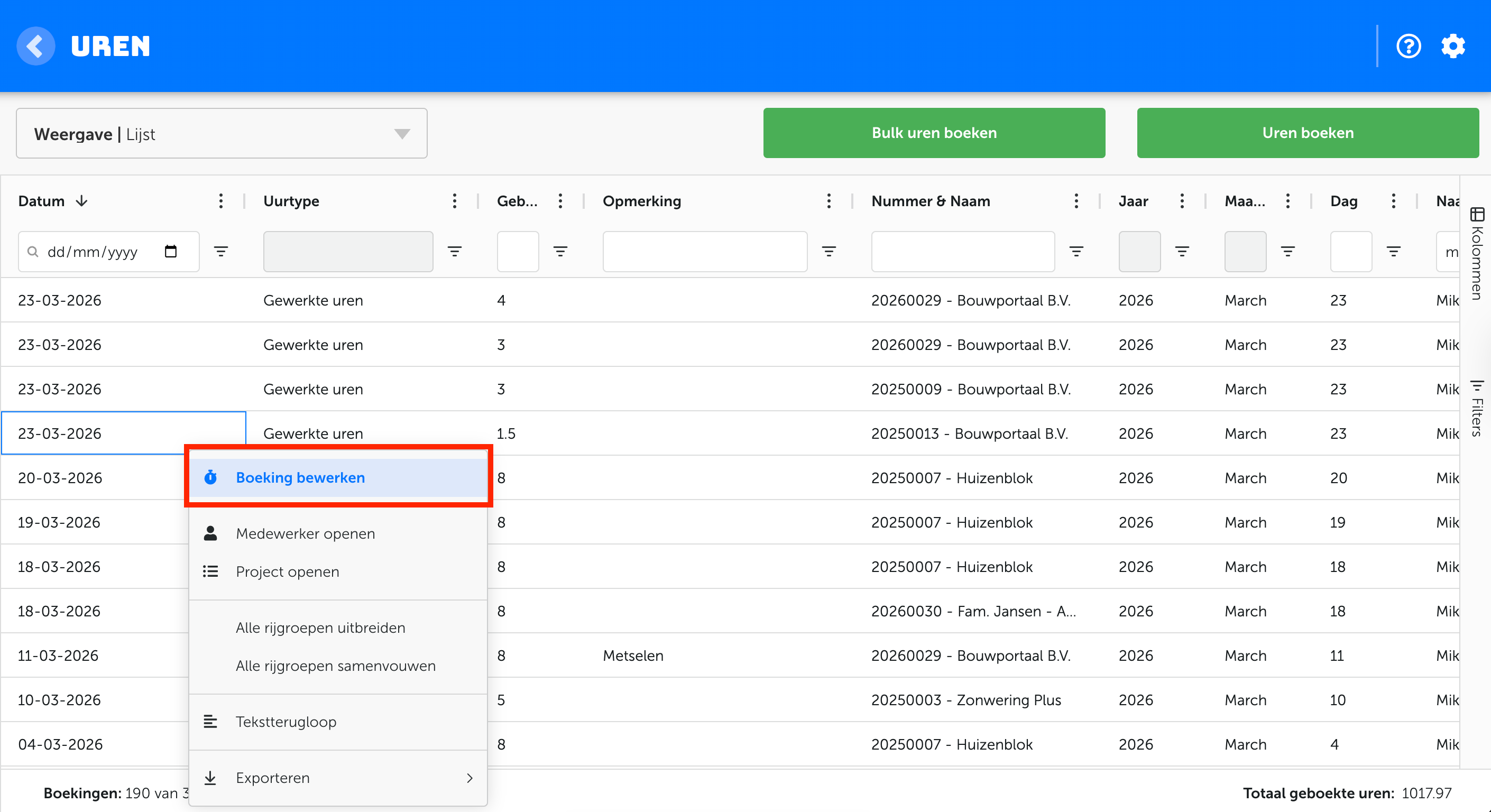Open filter options for Nummer & Naam column
Screen dimensions: 1491x812
pyautogui.click(x=1076, y=252)
